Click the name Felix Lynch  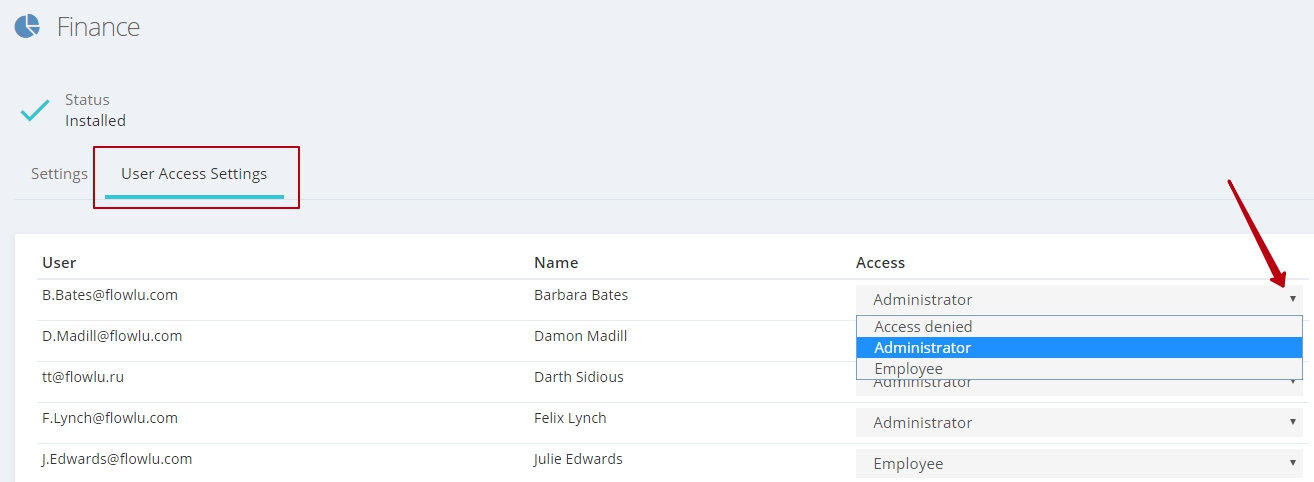pyautogui.click(x=570, y=418)
